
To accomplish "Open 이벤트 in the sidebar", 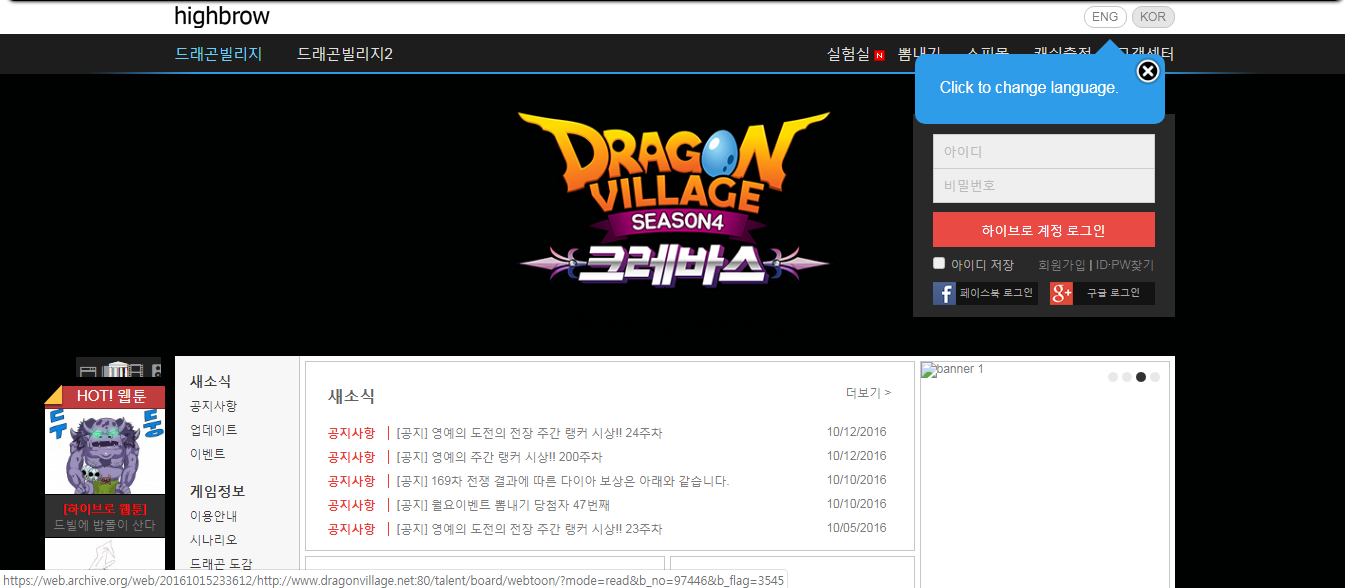I will click(208, 454).
